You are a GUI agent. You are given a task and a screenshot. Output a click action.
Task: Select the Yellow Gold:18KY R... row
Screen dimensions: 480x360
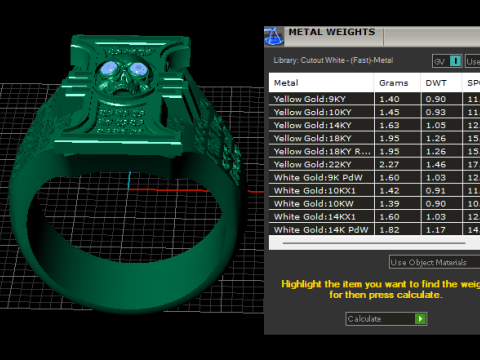point(374,151)
